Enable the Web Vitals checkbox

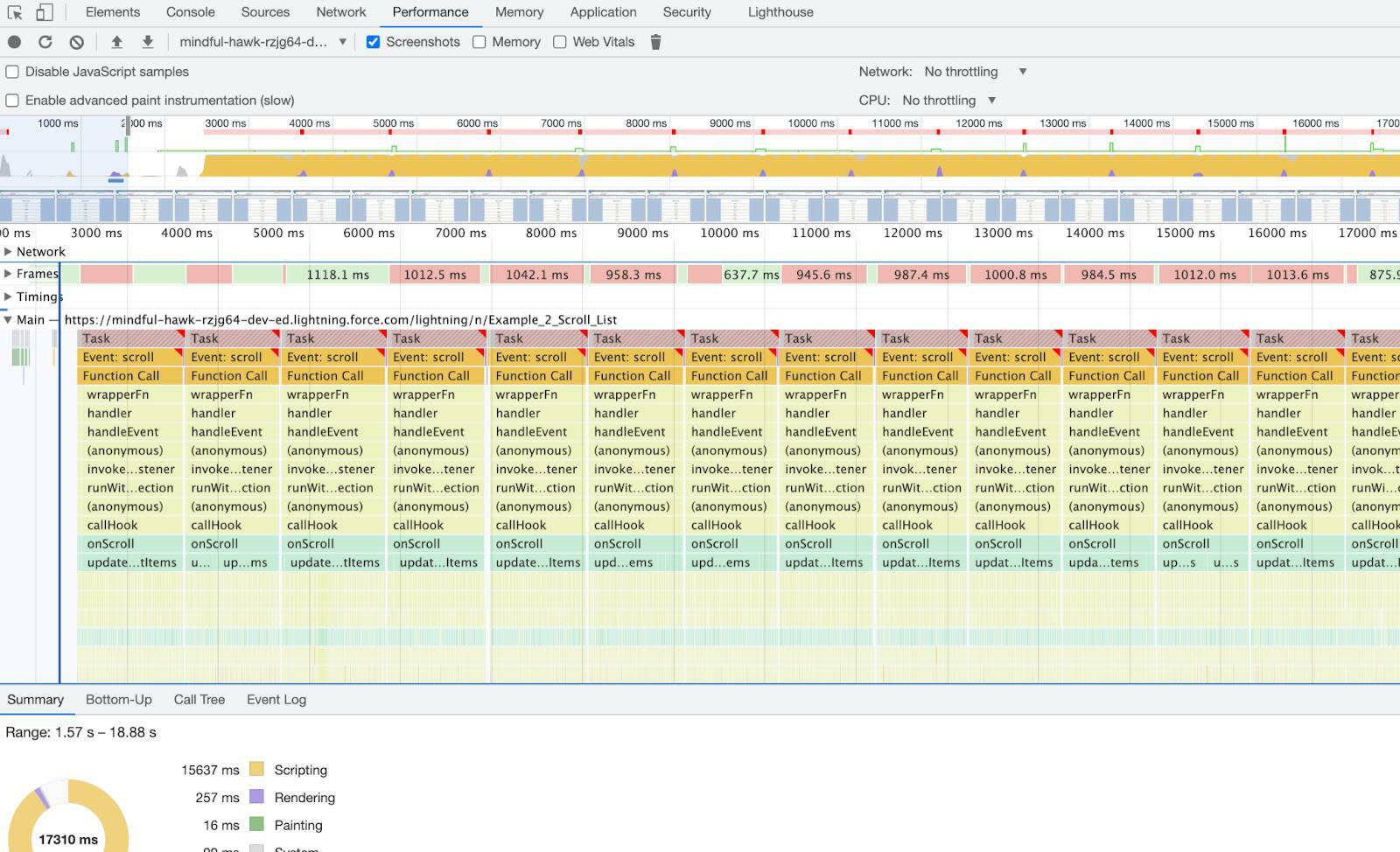pyautogui.click(x=560, y=42)
